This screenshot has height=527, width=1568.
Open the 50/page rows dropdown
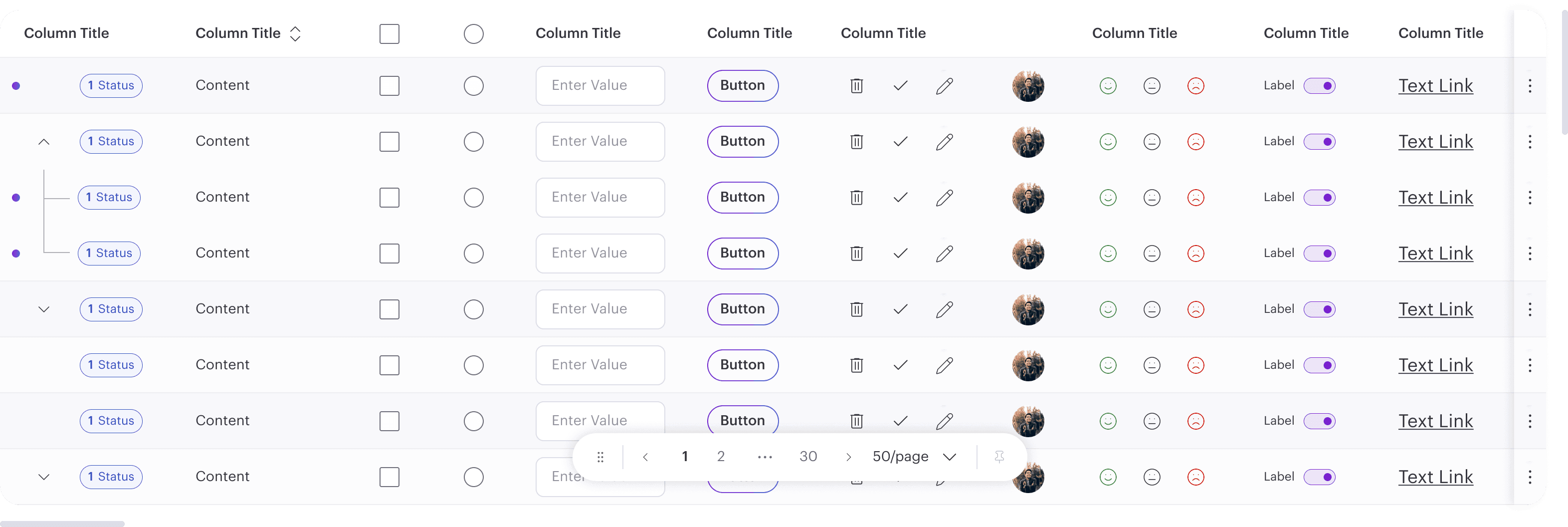point(914,456)
